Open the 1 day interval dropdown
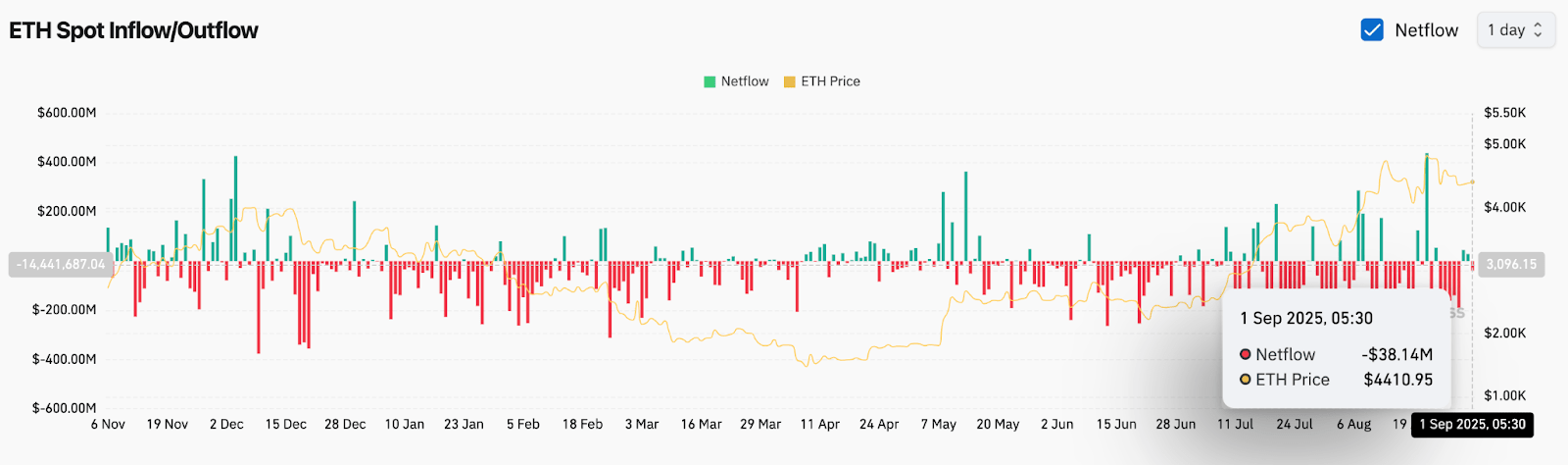Viewport: 1568px width, 465px height. [x=1515, y=30]
